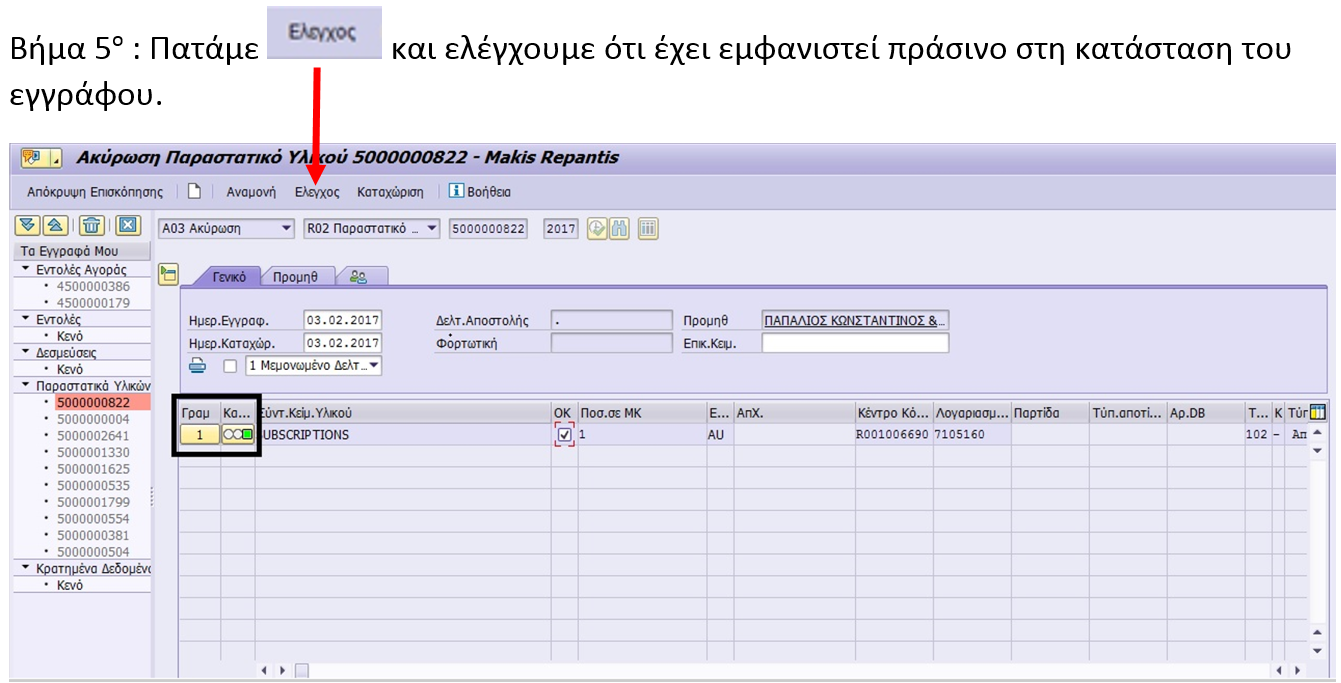Screen dimensions: 1341x683
Task: Select tree item 5000000535
Action: (93, 485)
